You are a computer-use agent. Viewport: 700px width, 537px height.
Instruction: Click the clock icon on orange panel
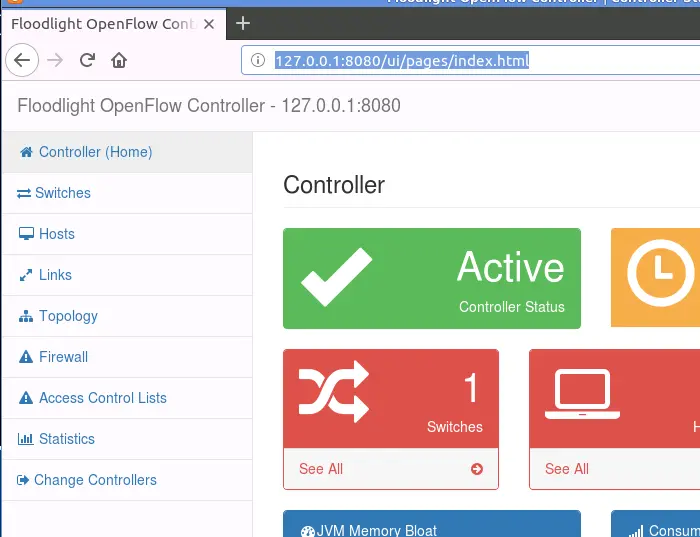click(661, 273)
